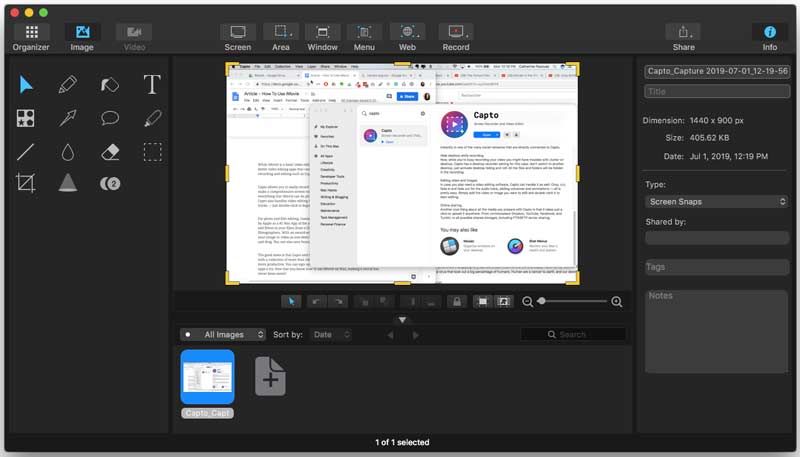The image size is (800, 457).
Task: Select the Highlighter marker tool
Action: 153,118
